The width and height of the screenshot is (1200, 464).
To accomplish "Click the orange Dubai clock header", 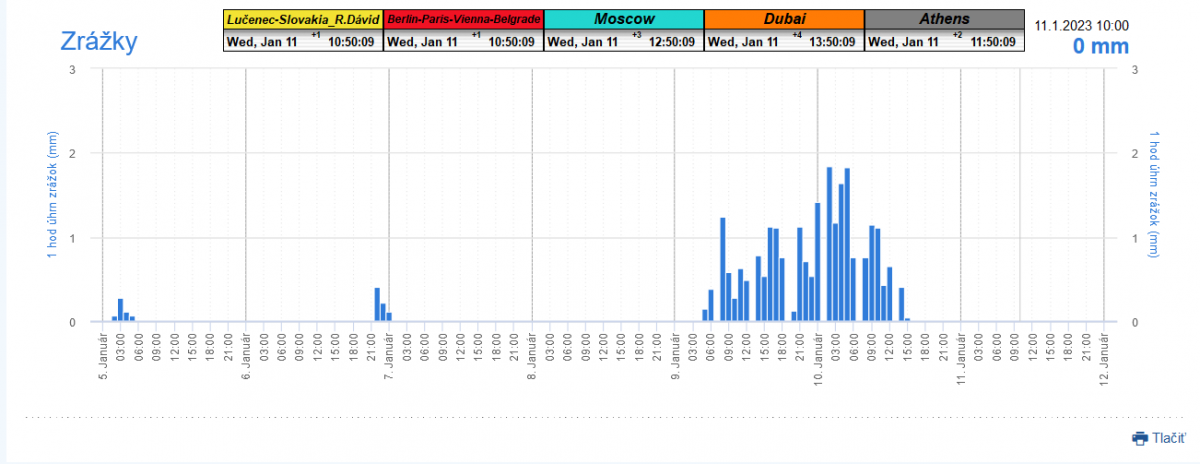I will click(784, 19).
